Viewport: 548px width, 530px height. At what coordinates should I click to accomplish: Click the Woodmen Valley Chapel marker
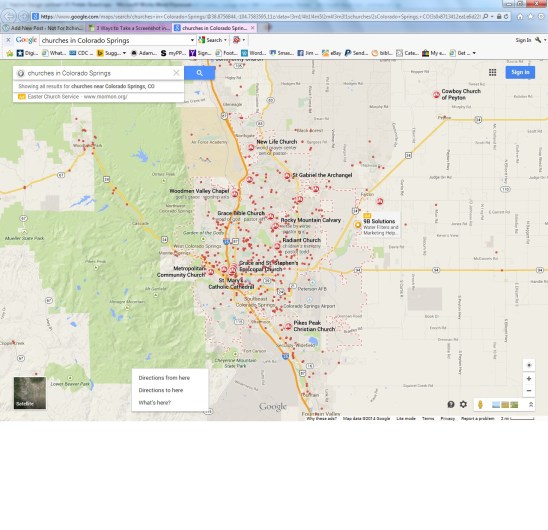pyautogui.click(x=235, y=193)
